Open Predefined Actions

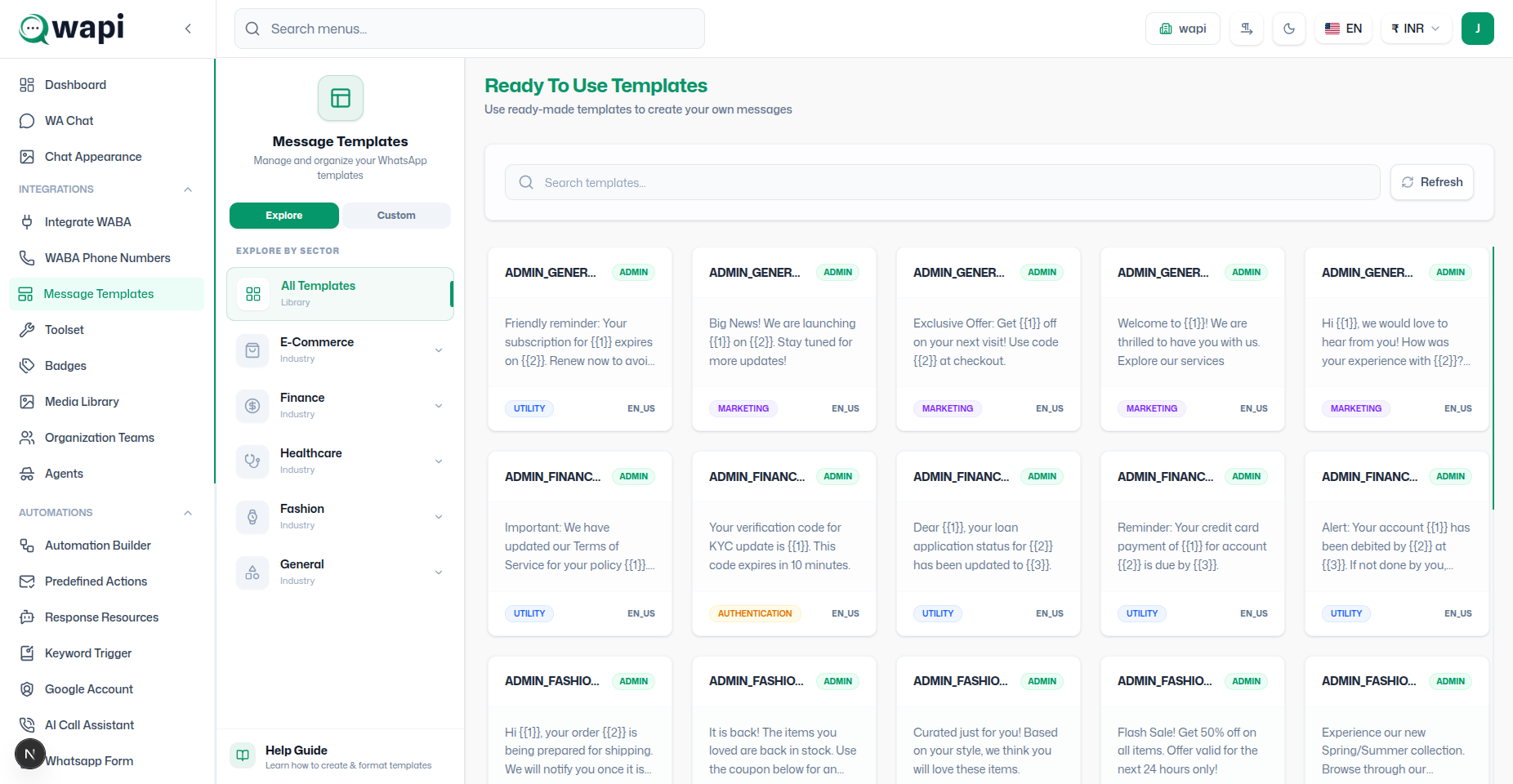tap(106, 581)
